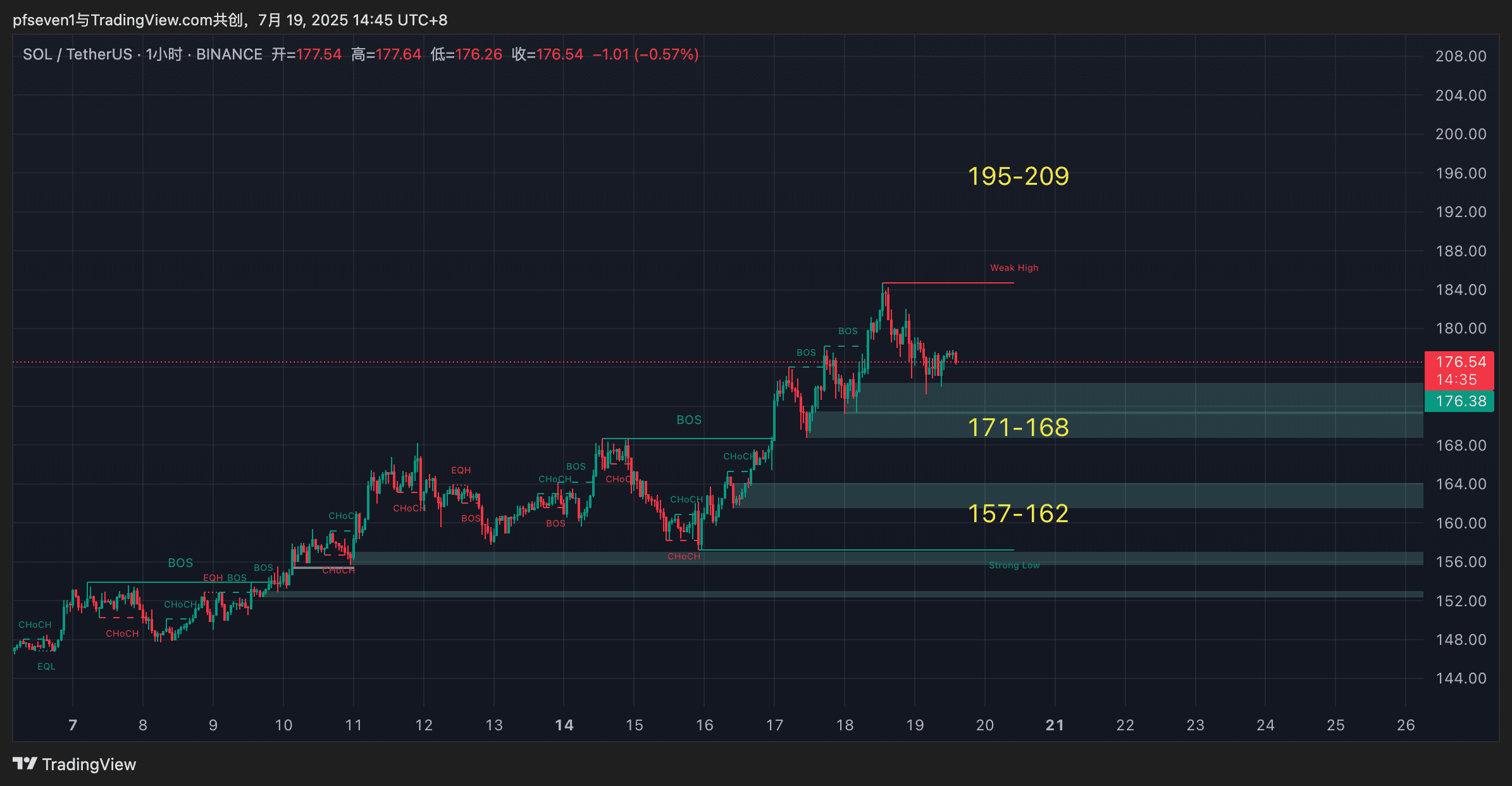Click the BINANCE exchange name in the legend
The width and height of the screenshot is (1512, 786).
pyautogui.click(x=229, y=54)
